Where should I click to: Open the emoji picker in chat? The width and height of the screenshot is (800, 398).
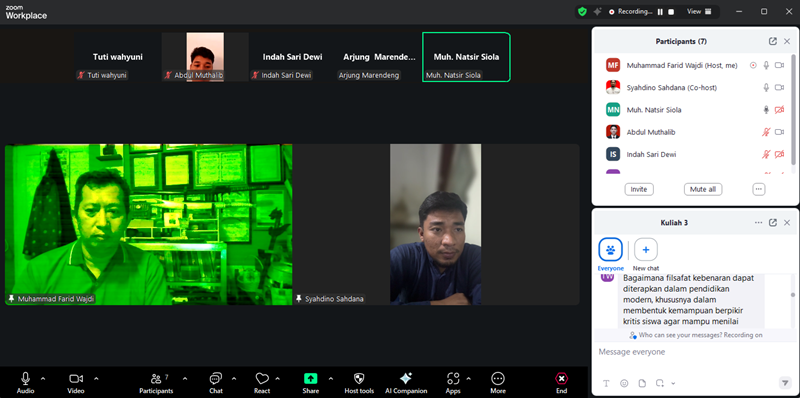pos(624,383)
